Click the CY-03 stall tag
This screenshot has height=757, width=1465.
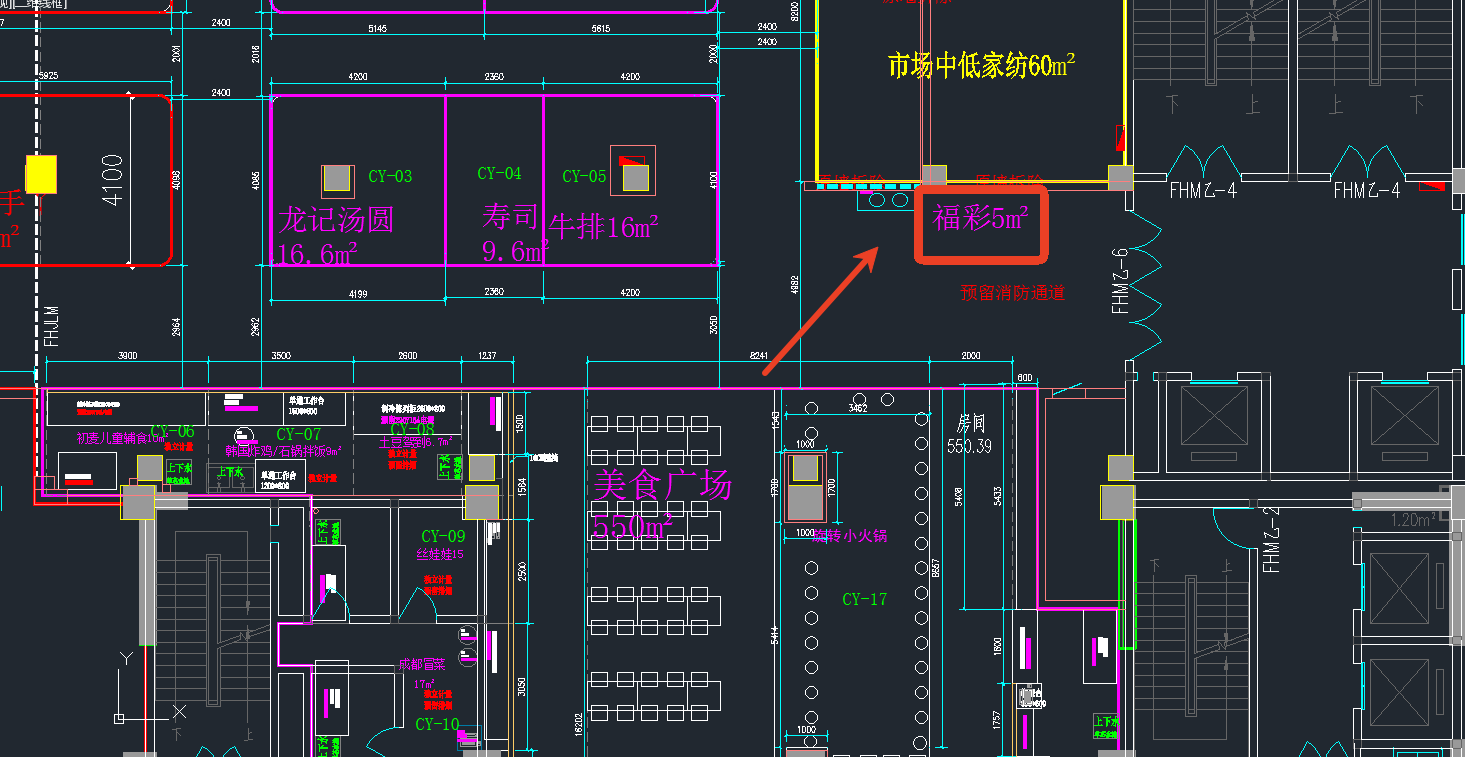coord(390,177)
